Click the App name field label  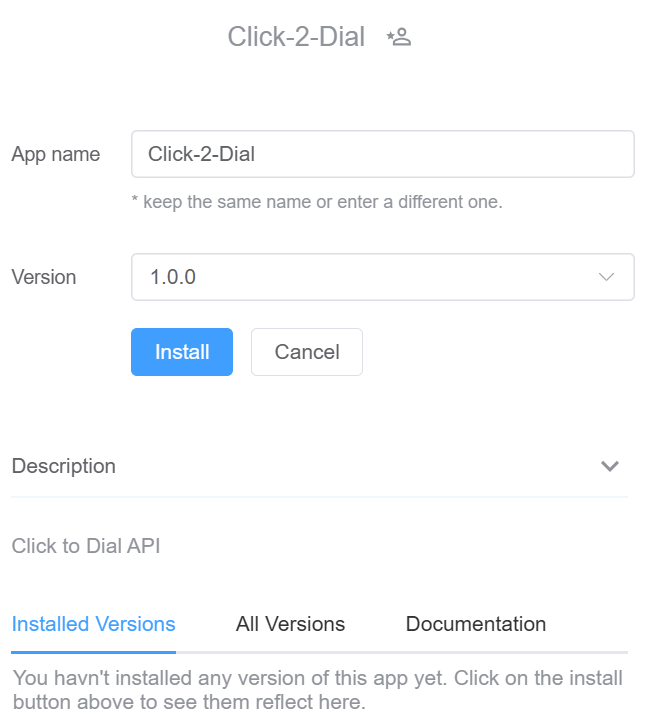[x=56, y=154]
